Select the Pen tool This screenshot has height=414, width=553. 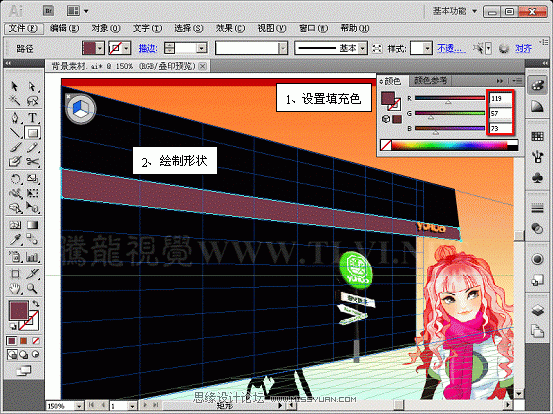(14, 117)
